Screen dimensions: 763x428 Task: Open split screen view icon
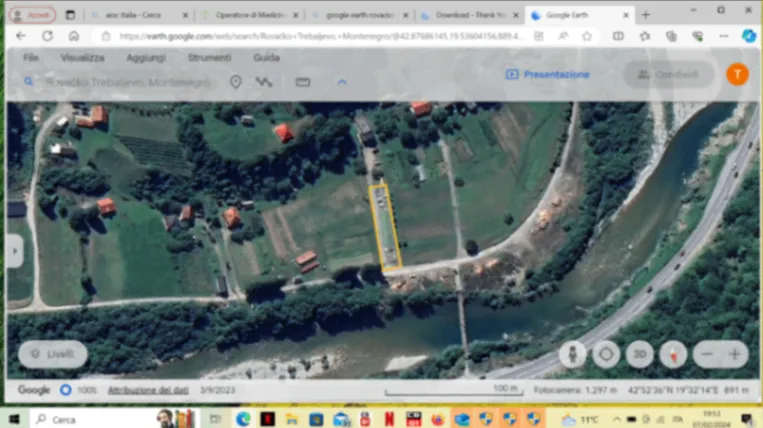point(618,36)
